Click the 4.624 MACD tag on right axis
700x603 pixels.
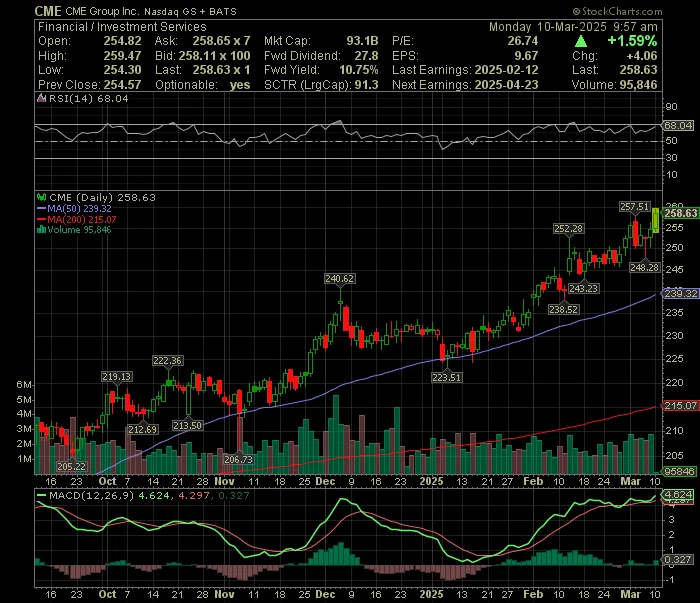[x=678, y=495]
